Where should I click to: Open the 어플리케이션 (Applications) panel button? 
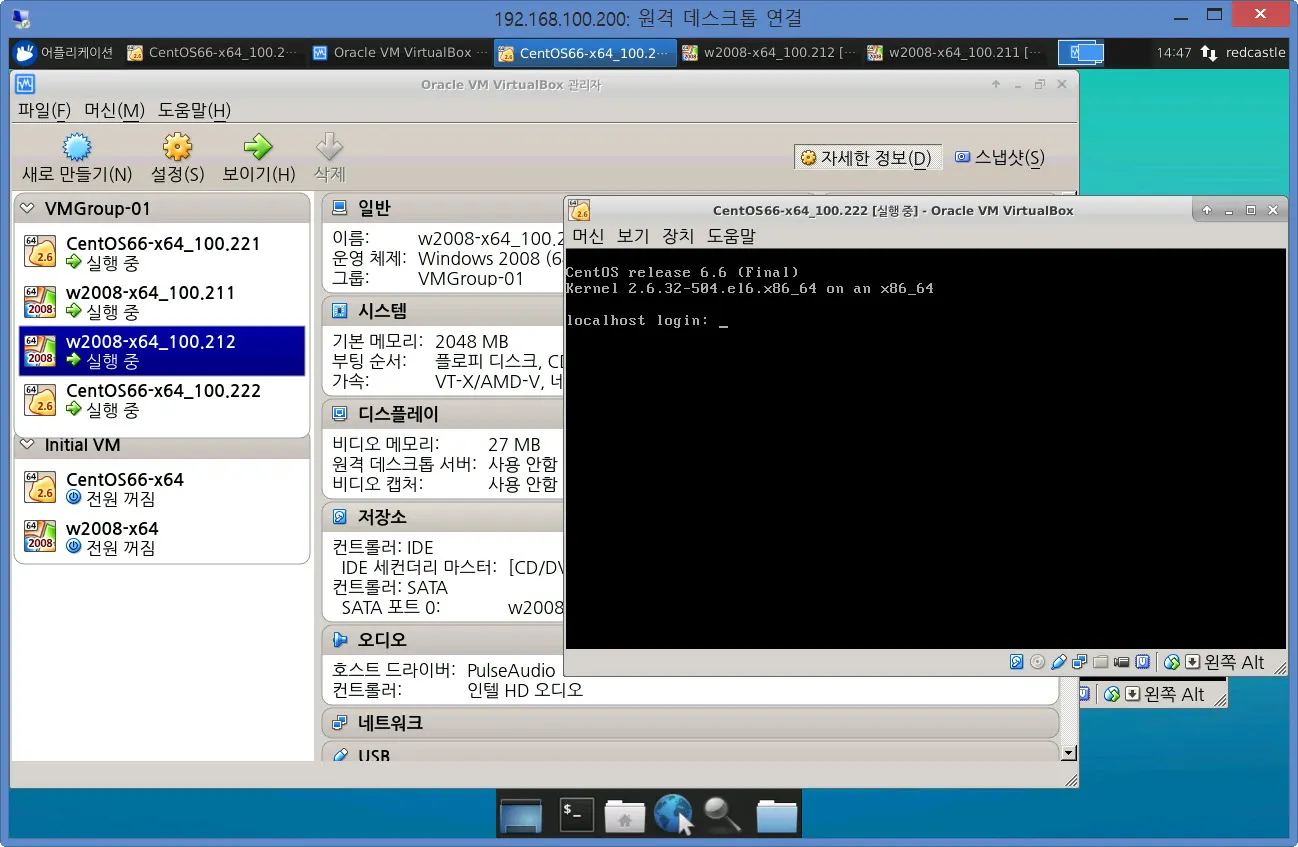65,53
